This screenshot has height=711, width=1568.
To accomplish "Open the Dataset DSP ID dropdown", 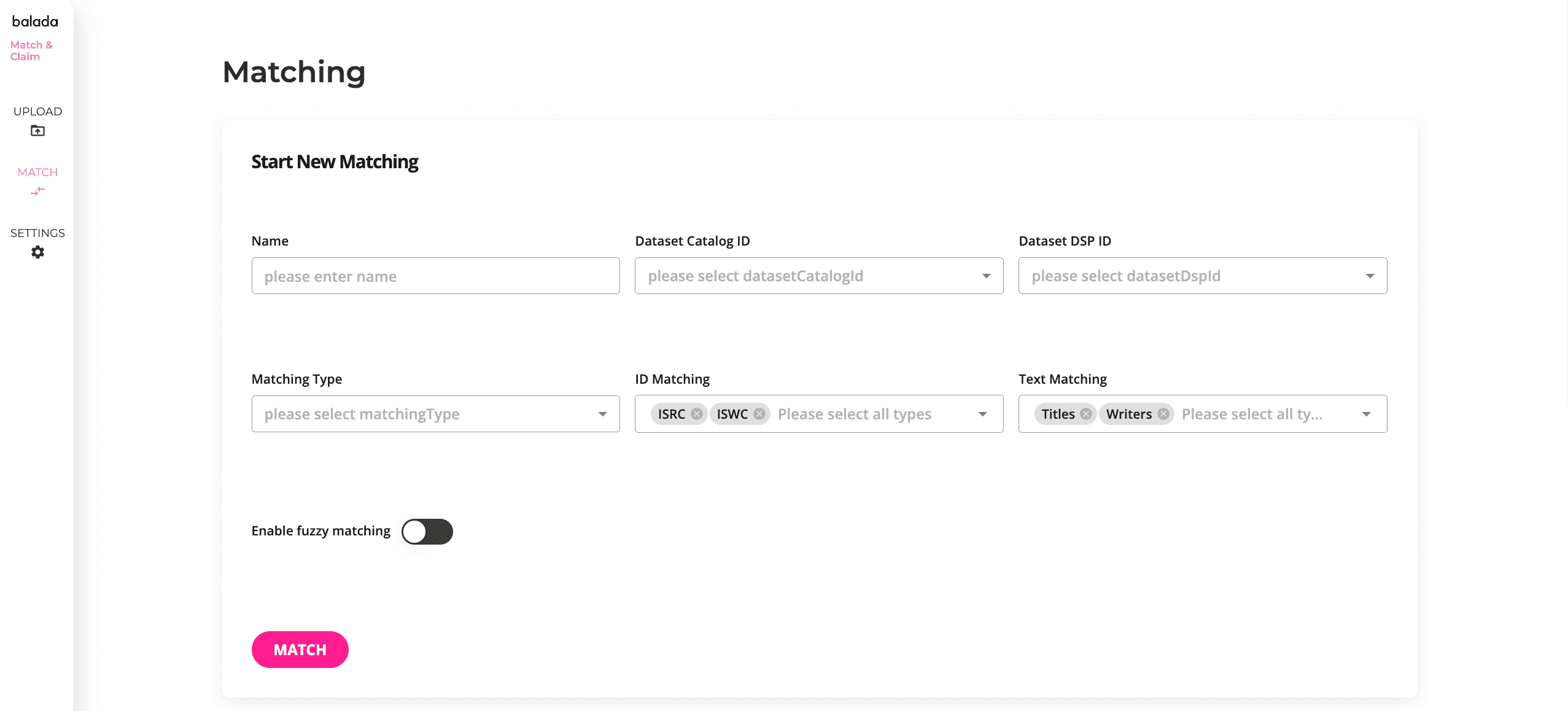I will coord(1370,276).
